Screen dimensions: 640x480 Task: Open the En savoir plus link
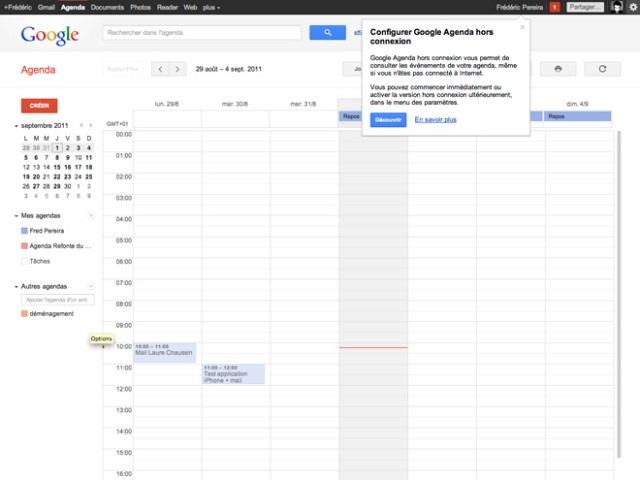436,120
